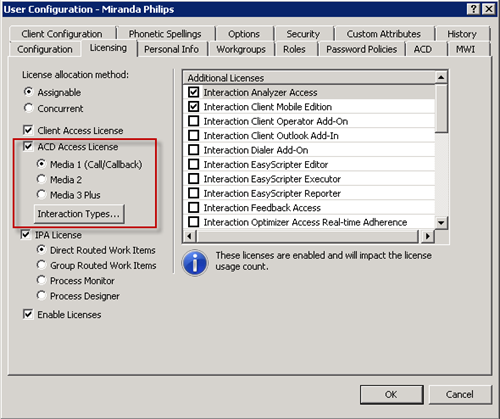Screen dimensions: 500x419
Task: Switch to the Phonetic Spellings tab
Action: (165, 34)
